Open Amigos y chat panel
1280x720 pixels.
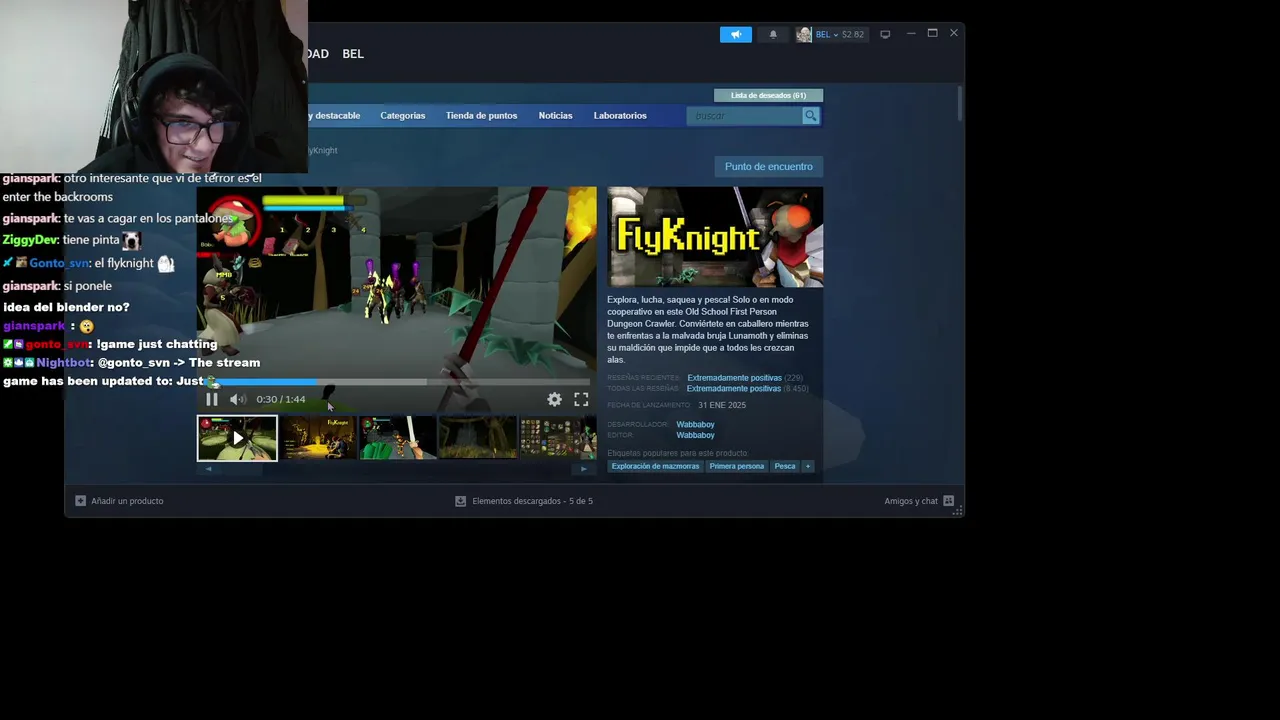pos(918,501)
